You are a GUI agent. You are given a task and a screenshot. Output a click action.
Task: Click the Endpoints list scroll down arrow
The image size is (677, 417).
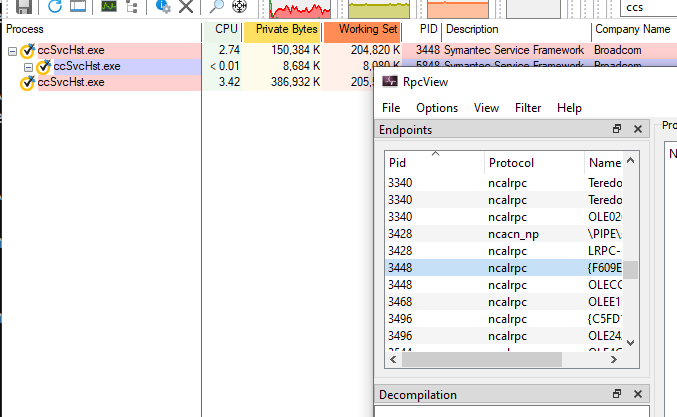(x=630, y=343)
